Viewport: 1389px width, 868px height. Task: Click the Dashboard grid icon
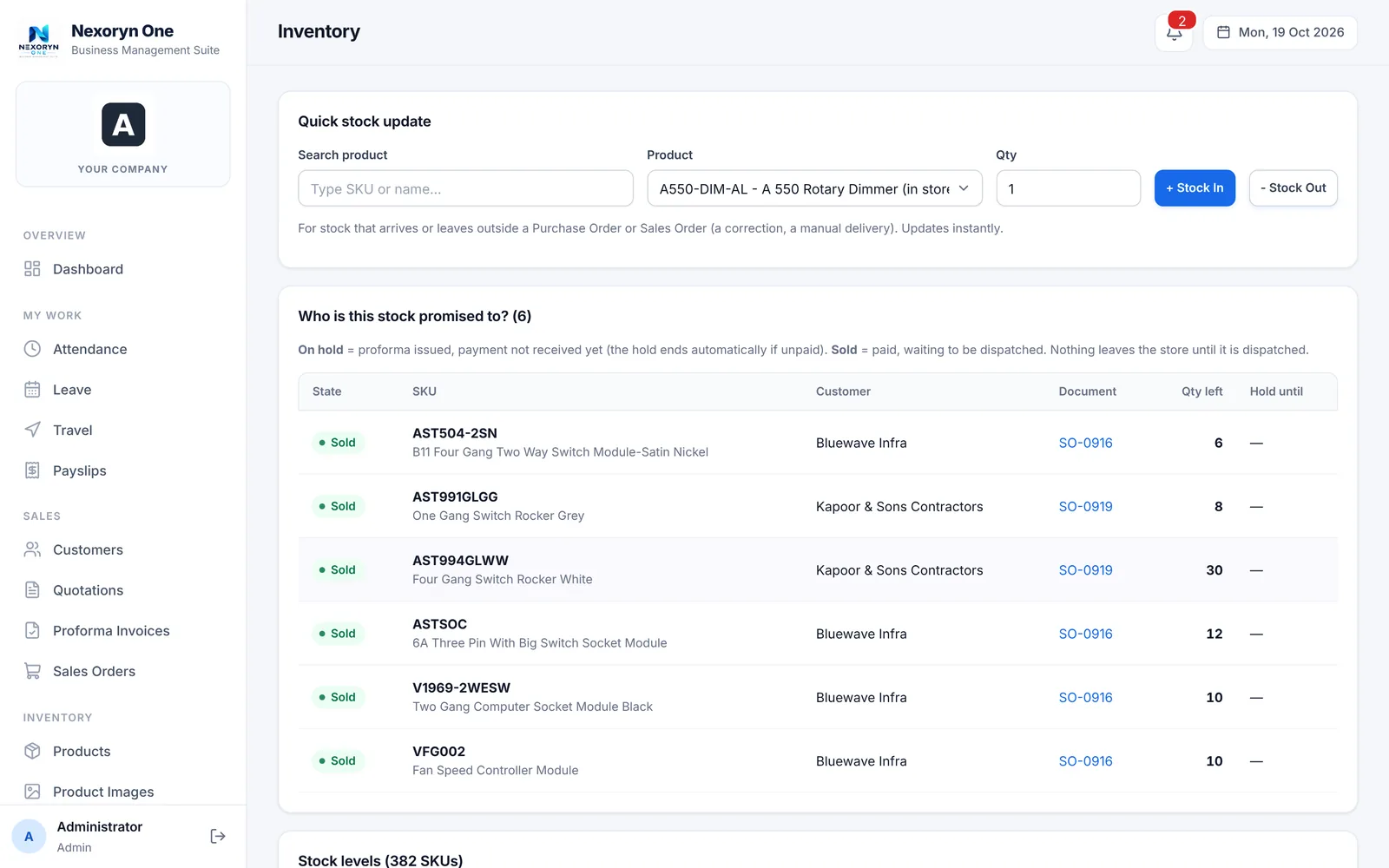32,269
